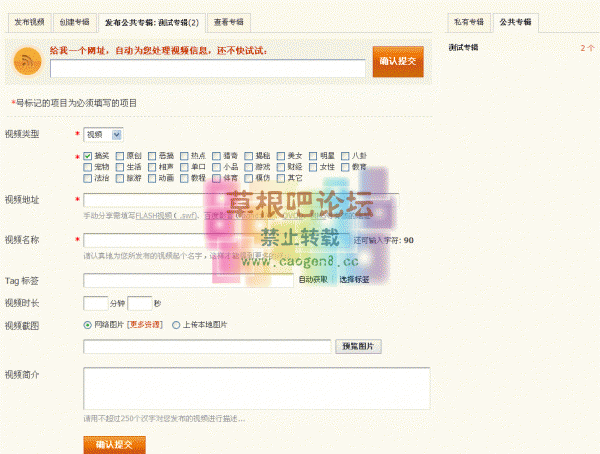This screenshot has height=454, width=600.
Task: Check the 原创 category checkbox
Action: click(120, 156)
